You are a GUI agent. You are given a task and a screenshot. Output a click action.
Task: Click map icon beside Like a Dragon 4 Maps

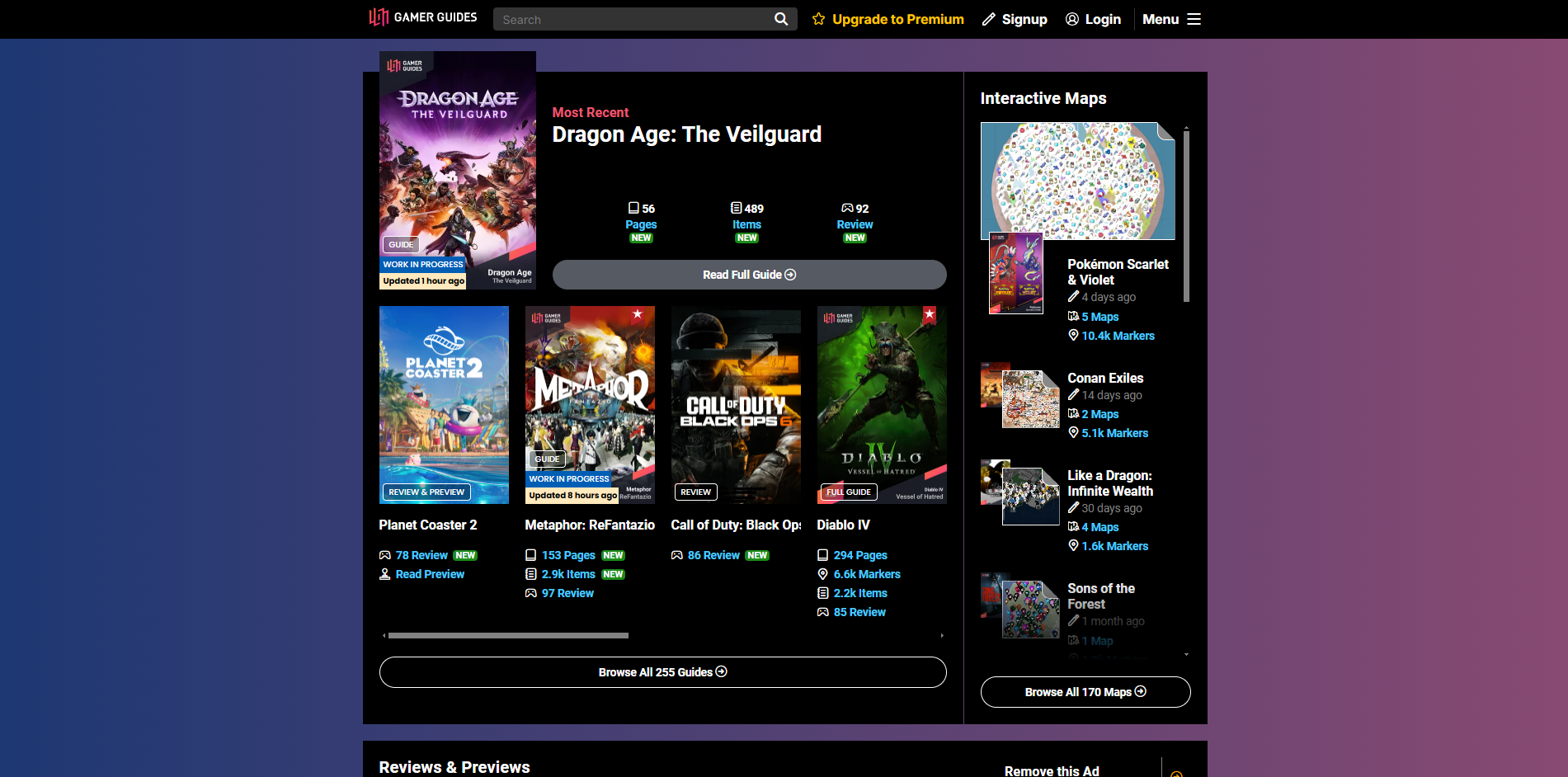pyautogui.click(x=1073, y=526)
